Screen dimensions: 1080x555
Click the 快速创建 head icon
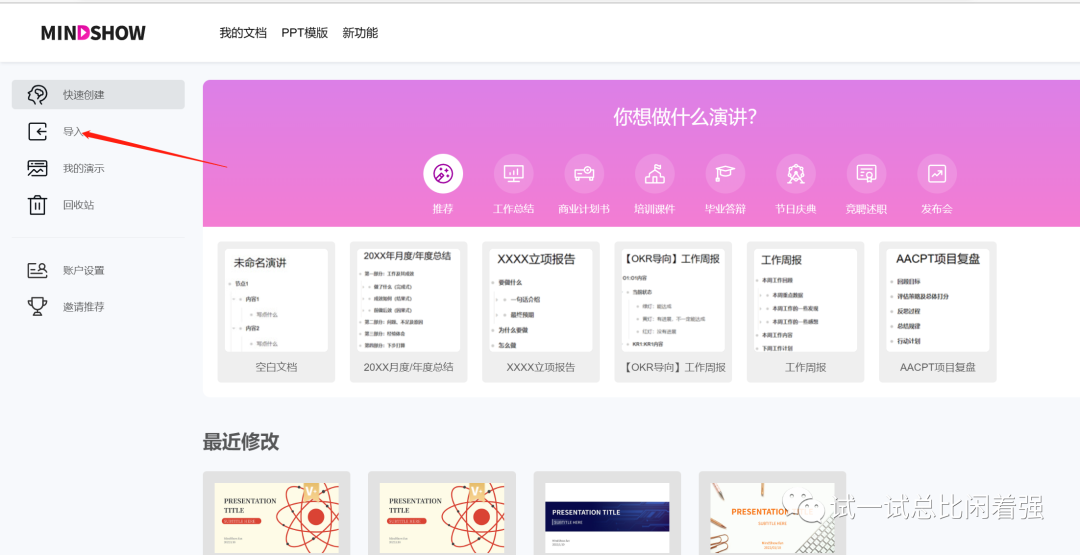click(37, 94)
